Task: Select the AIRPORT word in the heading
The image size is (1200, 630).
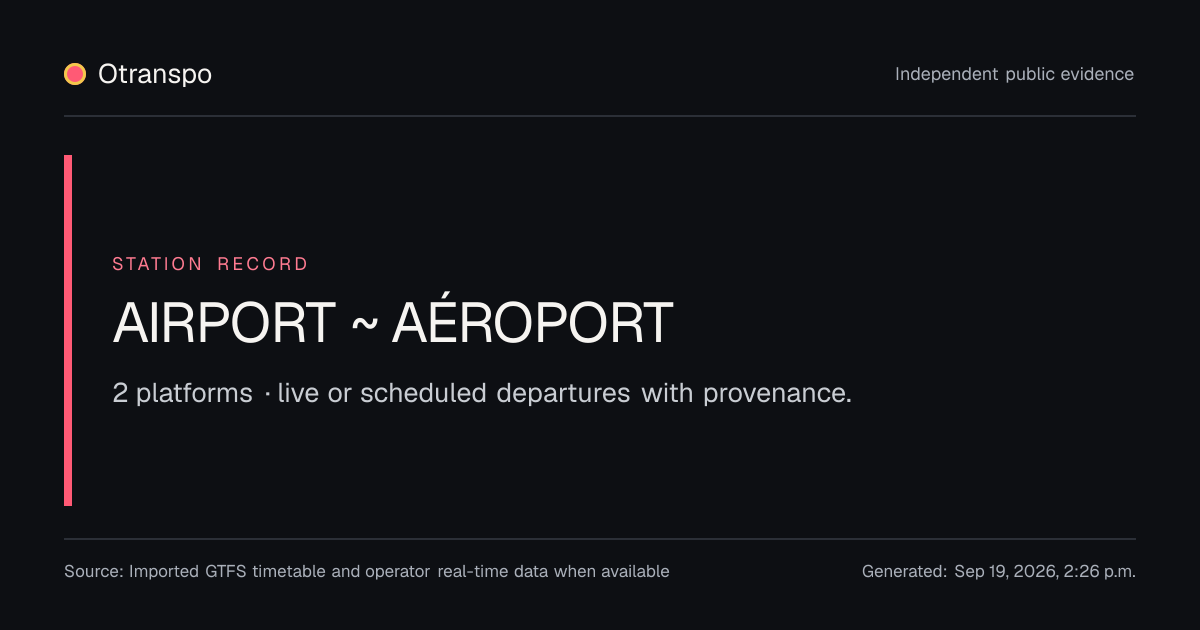Action: [224, 323]
